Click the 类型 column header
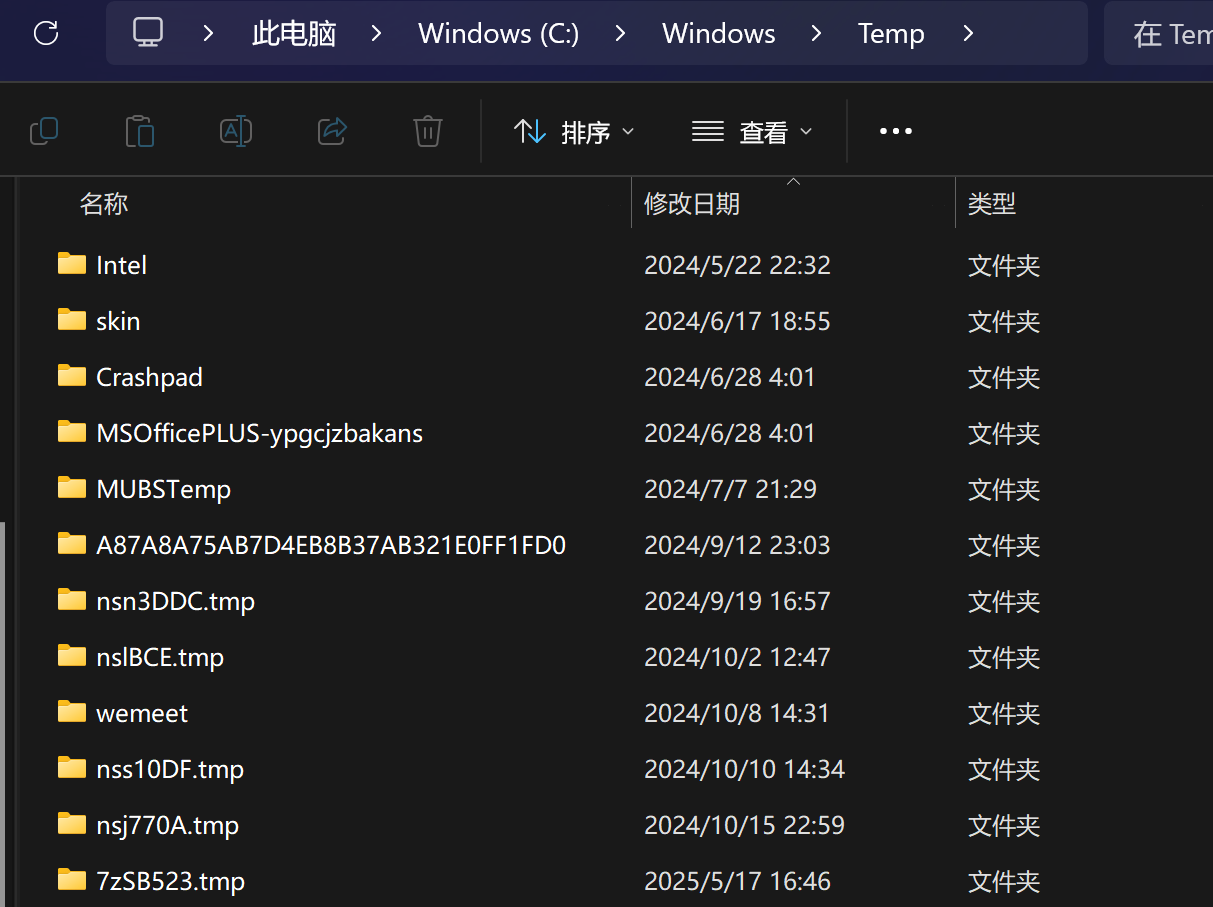Screen dimensions: 1213x907 [x=991, y=203]
